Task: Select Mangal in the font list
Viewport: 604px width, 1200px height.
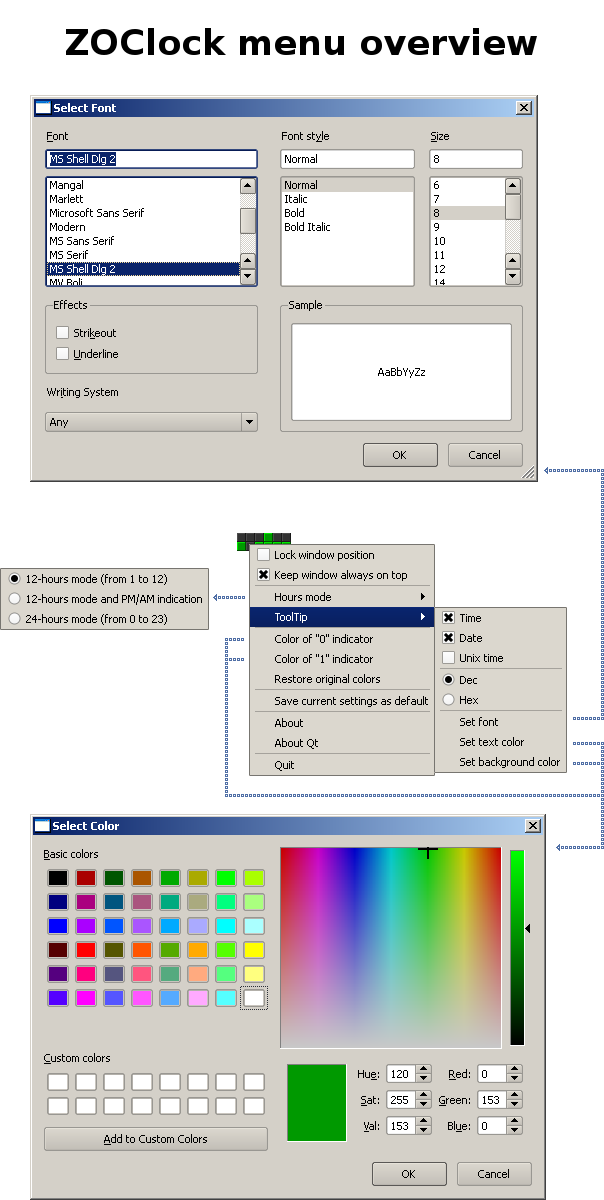Action: pyautogui.click(x=143, y=185)
